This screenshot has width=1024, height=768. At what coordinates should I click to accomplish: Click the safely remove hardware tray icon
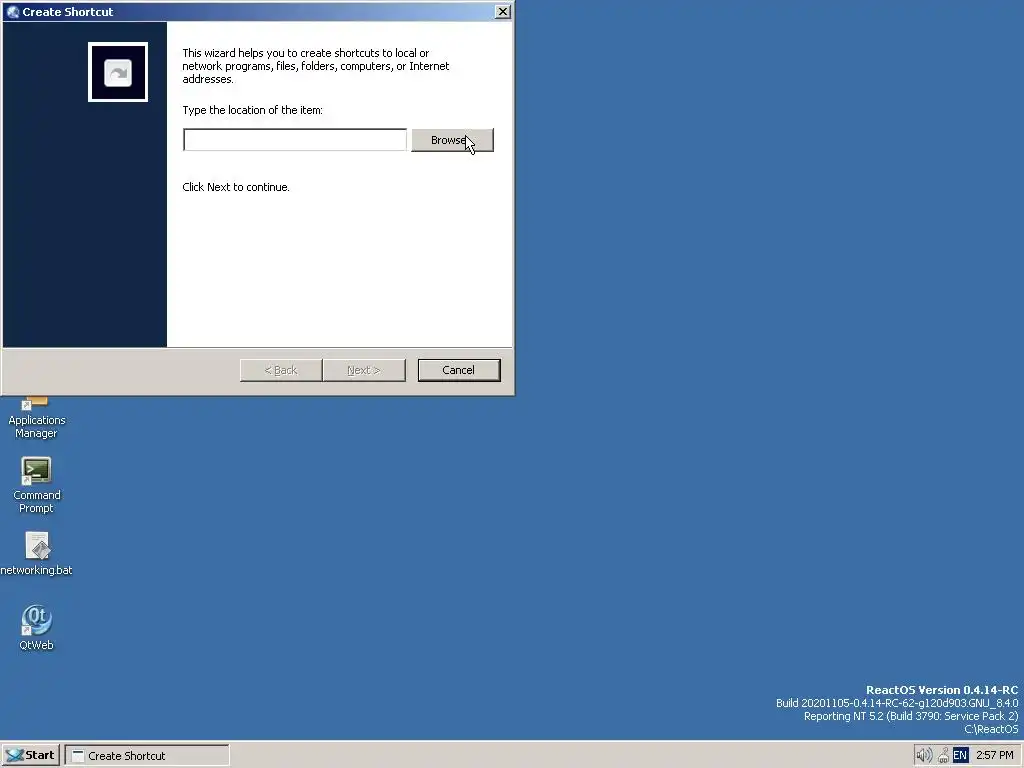tap(943, 756)
